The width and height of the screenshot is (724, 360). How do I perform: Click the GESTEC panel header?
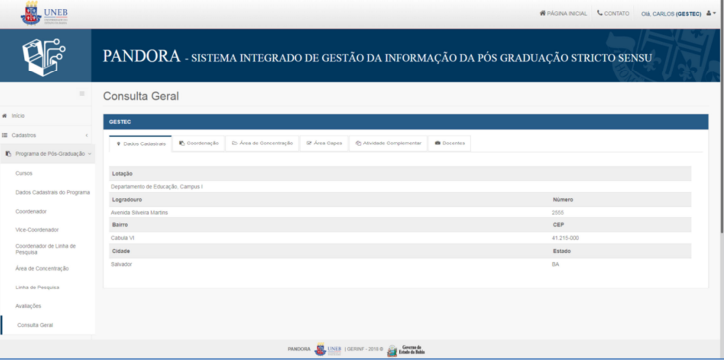tap(406, 122)
